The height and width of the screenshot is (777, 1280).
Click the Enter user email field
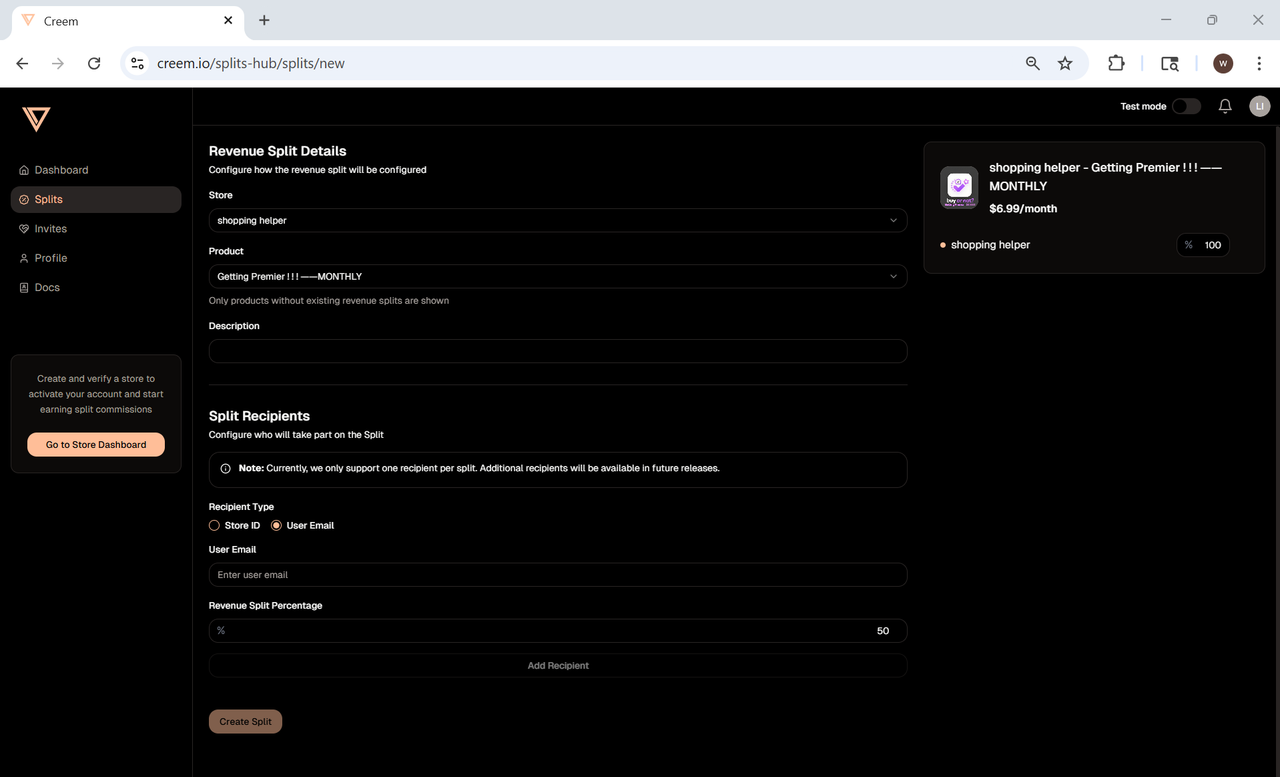(558, 575)
